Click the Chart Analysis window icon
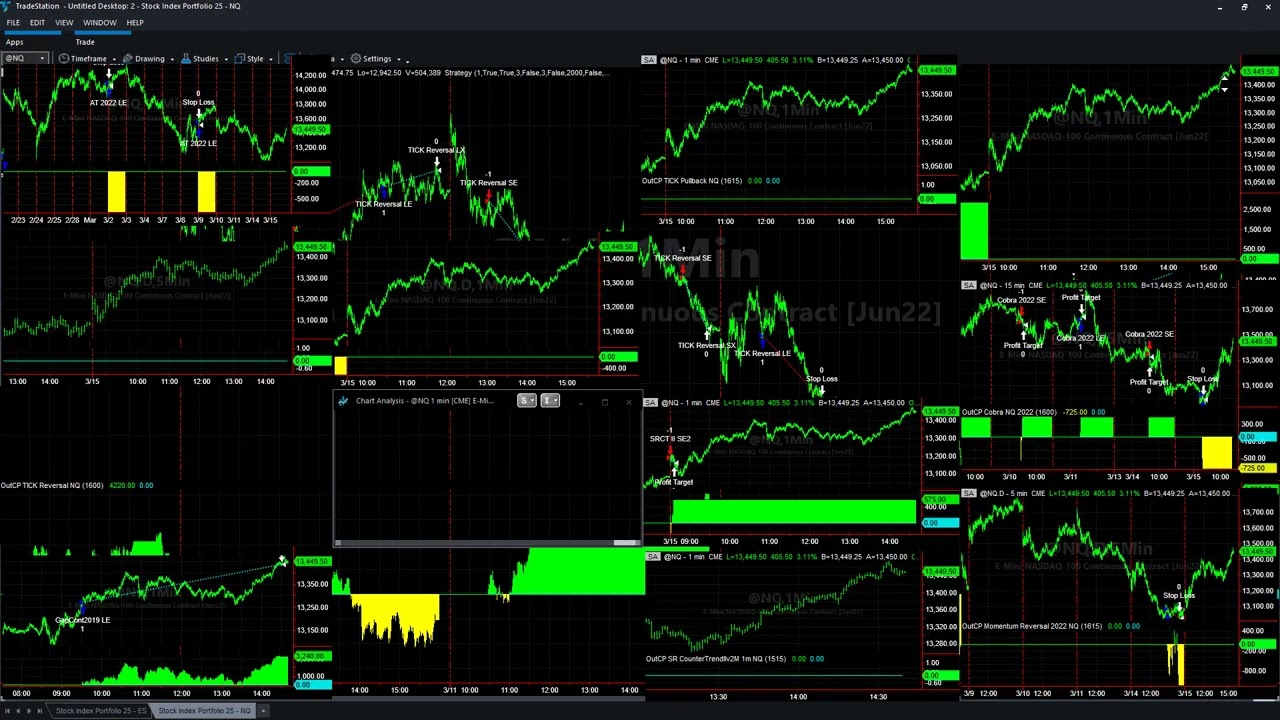 (x=343, y=401)
